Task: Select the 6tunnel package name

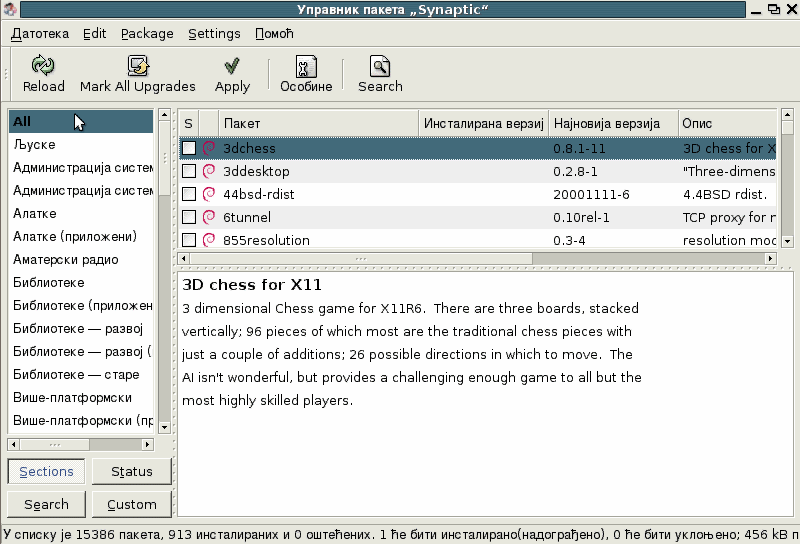Action: pos(247,217)
